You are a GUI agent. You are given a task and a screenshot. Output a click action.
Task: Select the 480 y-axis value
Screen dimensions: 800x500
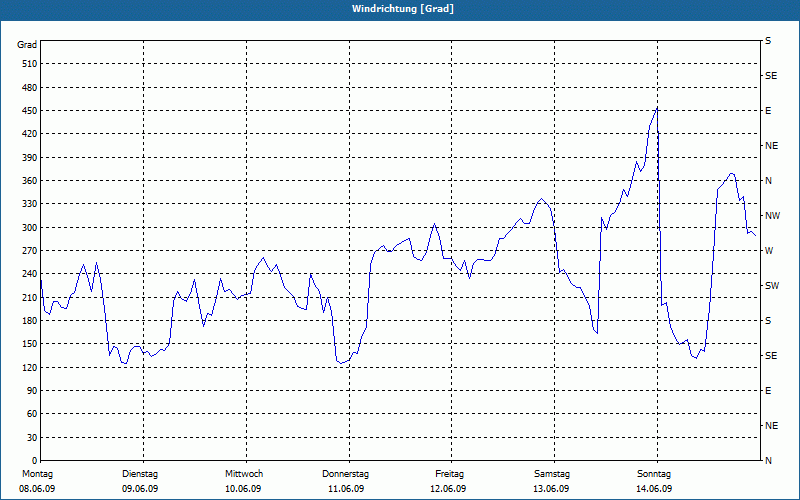coord(30,87)
